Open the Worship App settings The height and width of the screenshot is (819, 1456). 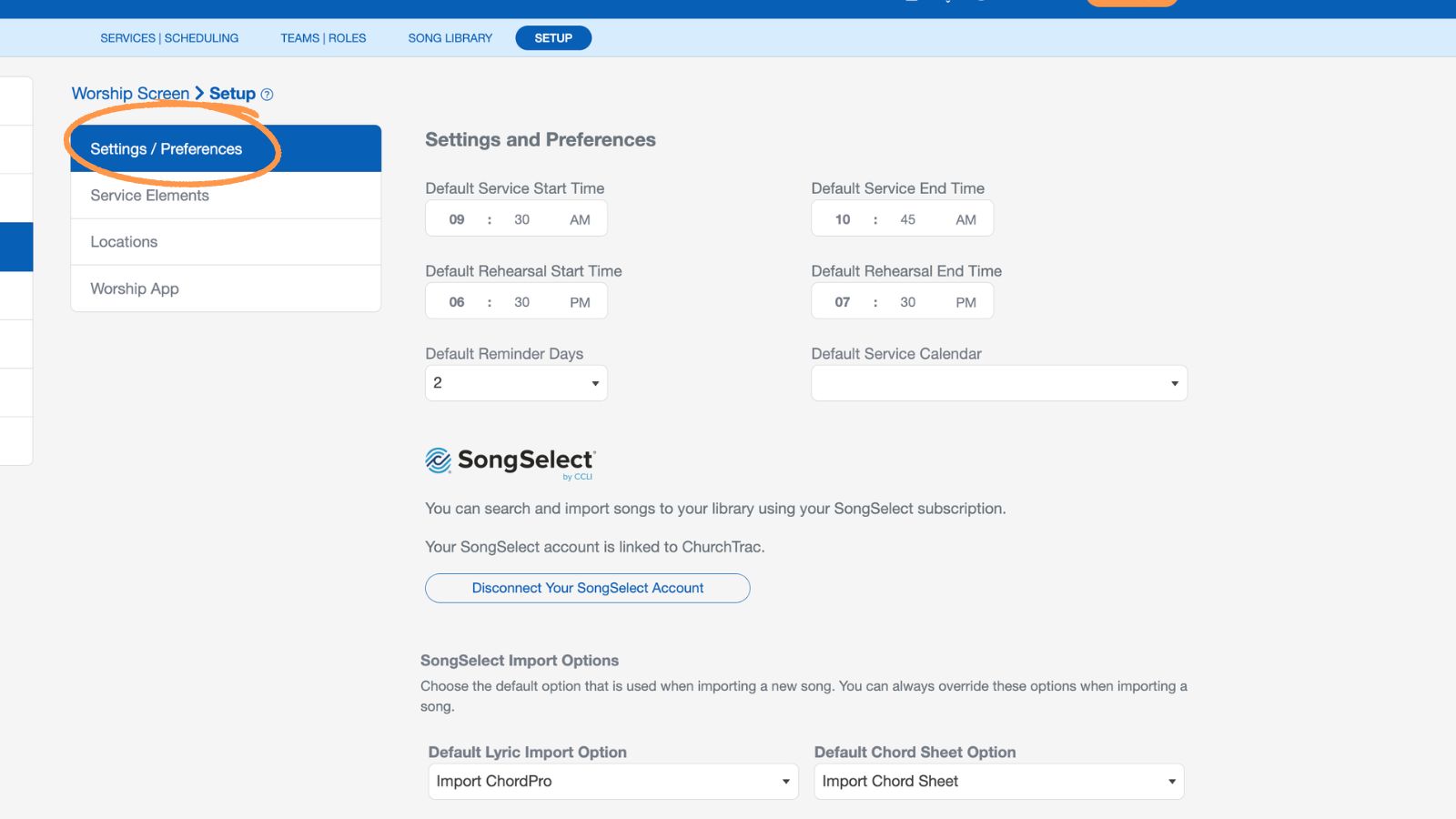tap(134, 288)
